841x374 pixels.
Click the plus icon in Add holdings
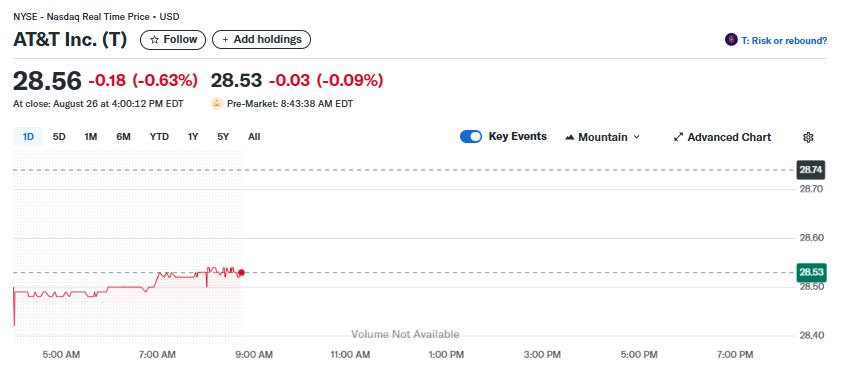tap(225, 40)
